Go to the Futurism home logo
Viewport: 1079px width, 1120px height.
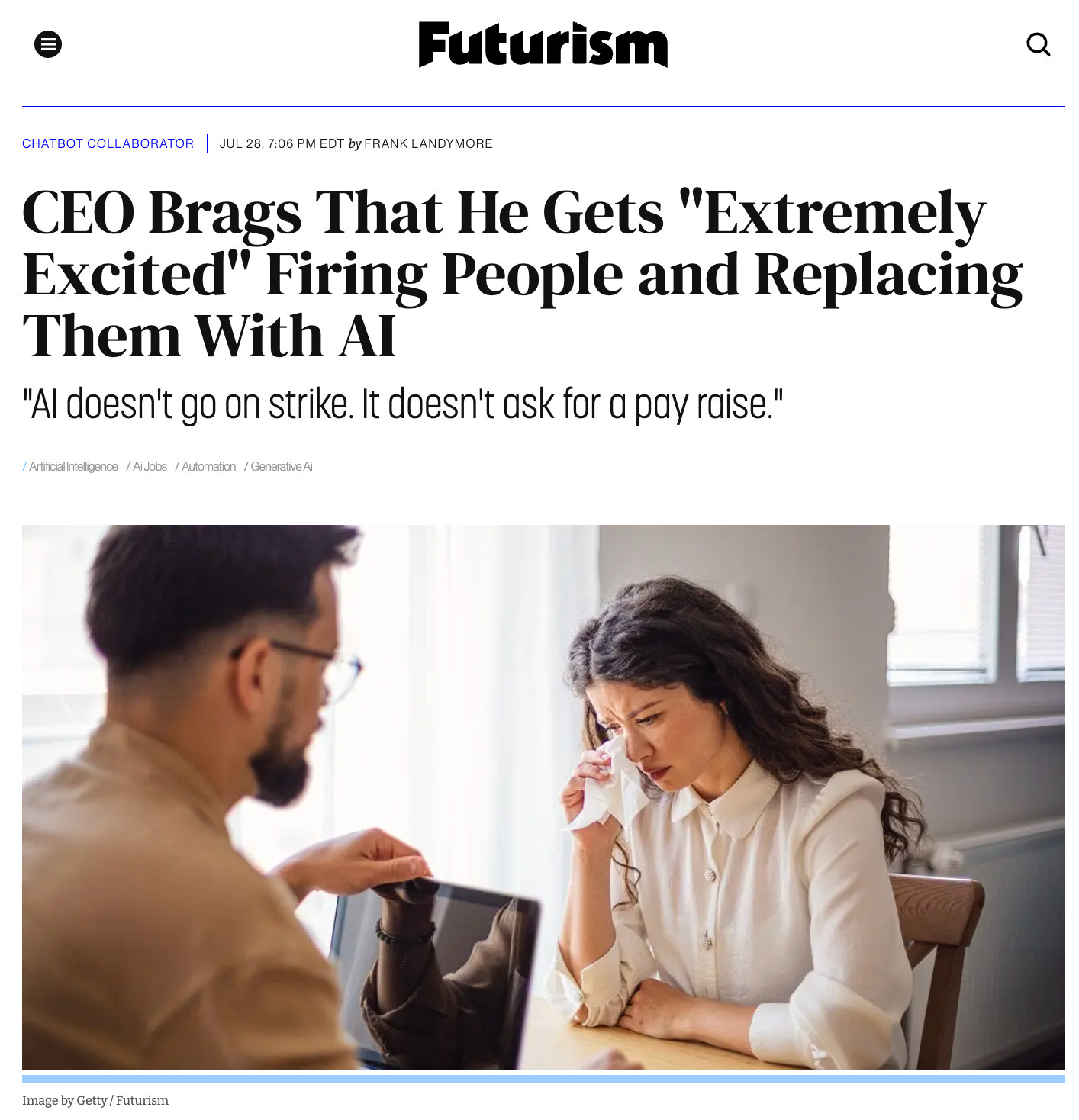click(x=543, y=44)
